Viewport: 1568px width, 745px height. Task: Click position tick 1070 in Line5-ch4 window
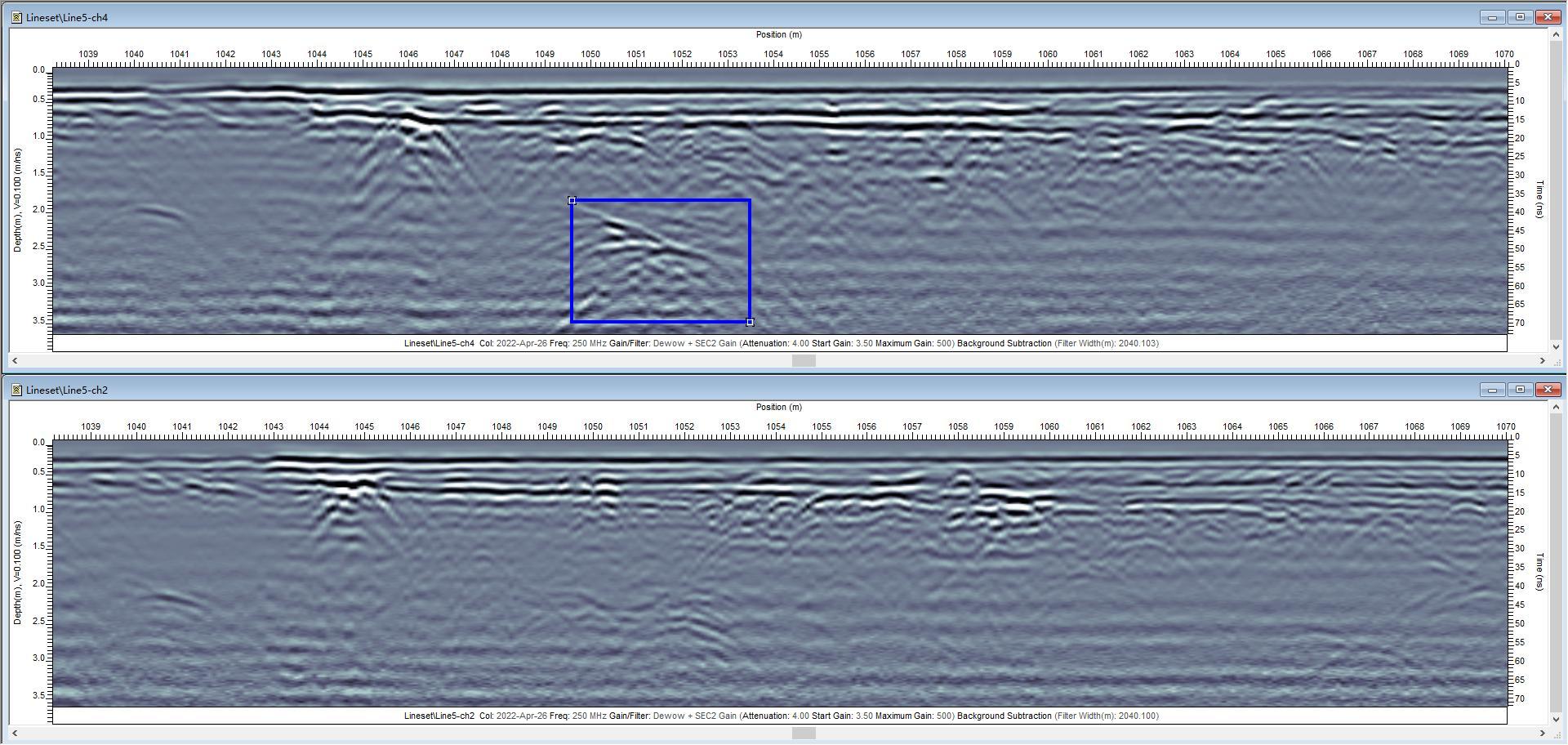pos(1504,54)
